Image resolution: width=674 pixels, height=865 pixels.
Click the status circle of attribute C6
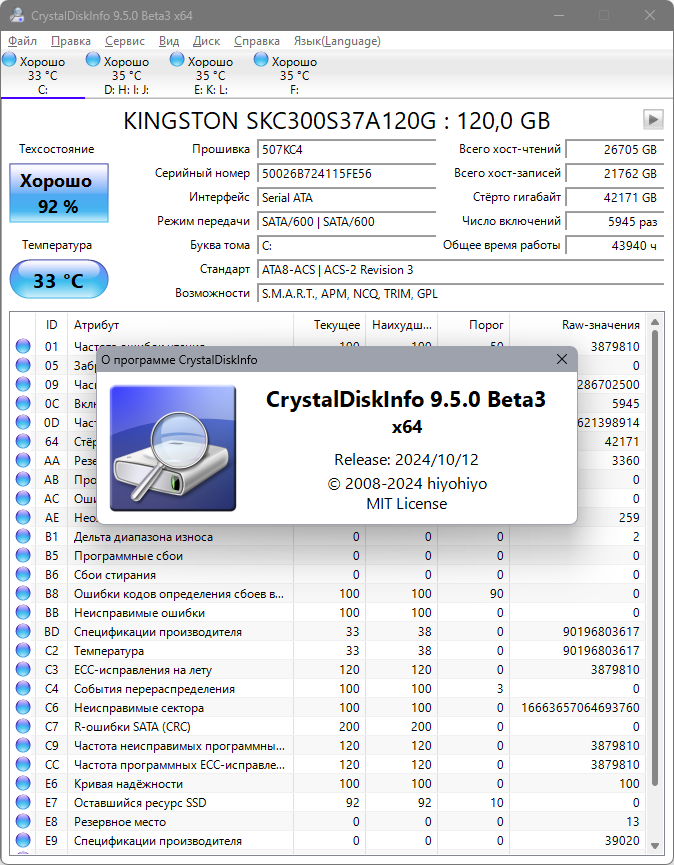click(x=23, y=708)
